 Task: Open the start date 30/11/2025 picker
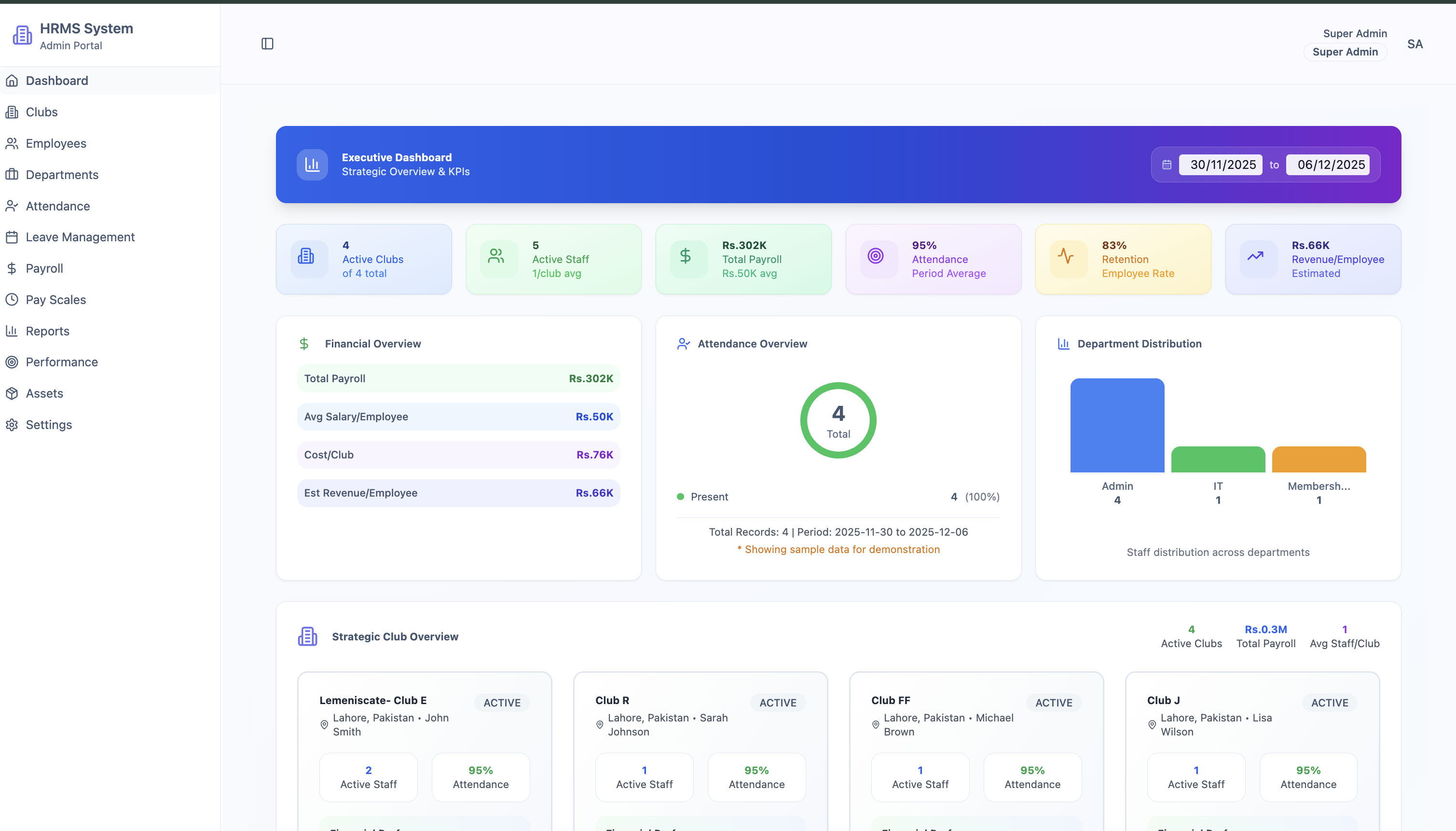pos(1222,165)
